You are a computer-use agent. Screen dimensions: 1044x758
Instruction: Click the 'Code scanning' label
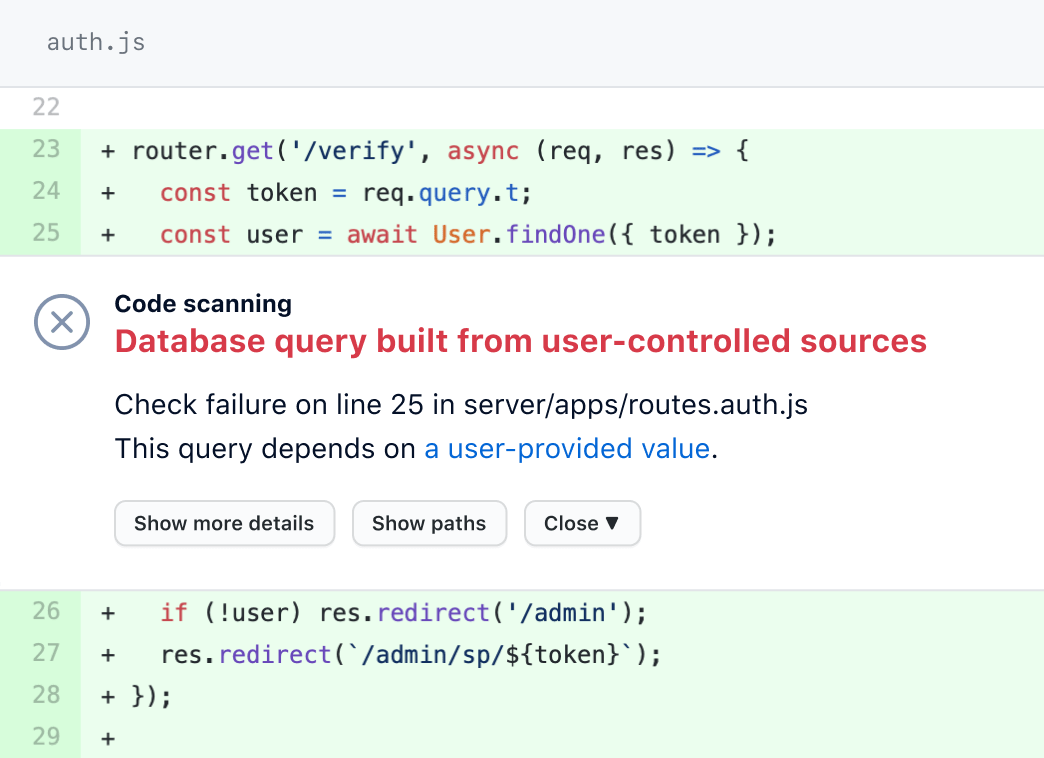click(x=203, y=304)
